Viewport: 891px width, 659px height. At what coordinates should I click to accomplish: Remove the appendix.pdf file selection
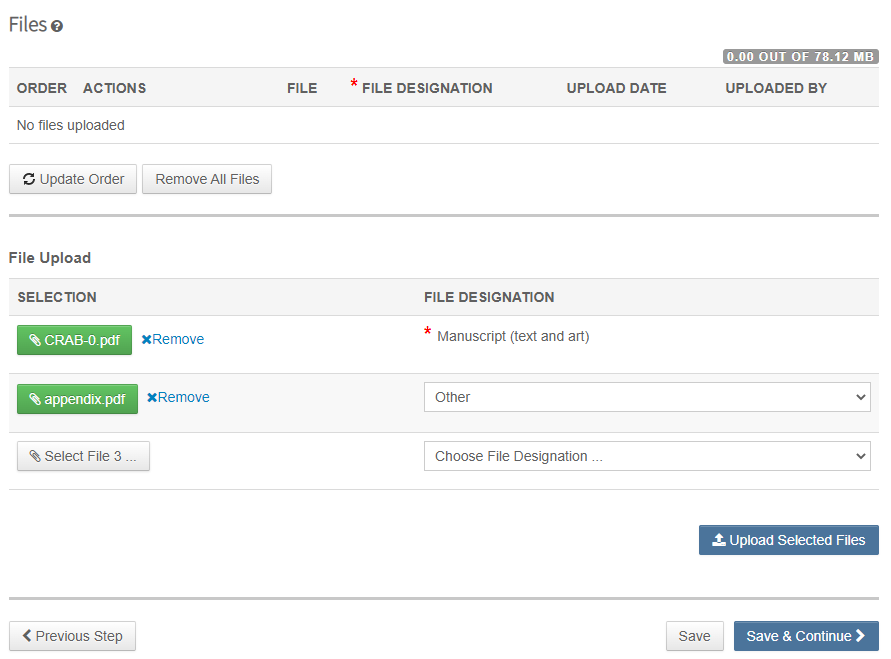click(178, 397)
